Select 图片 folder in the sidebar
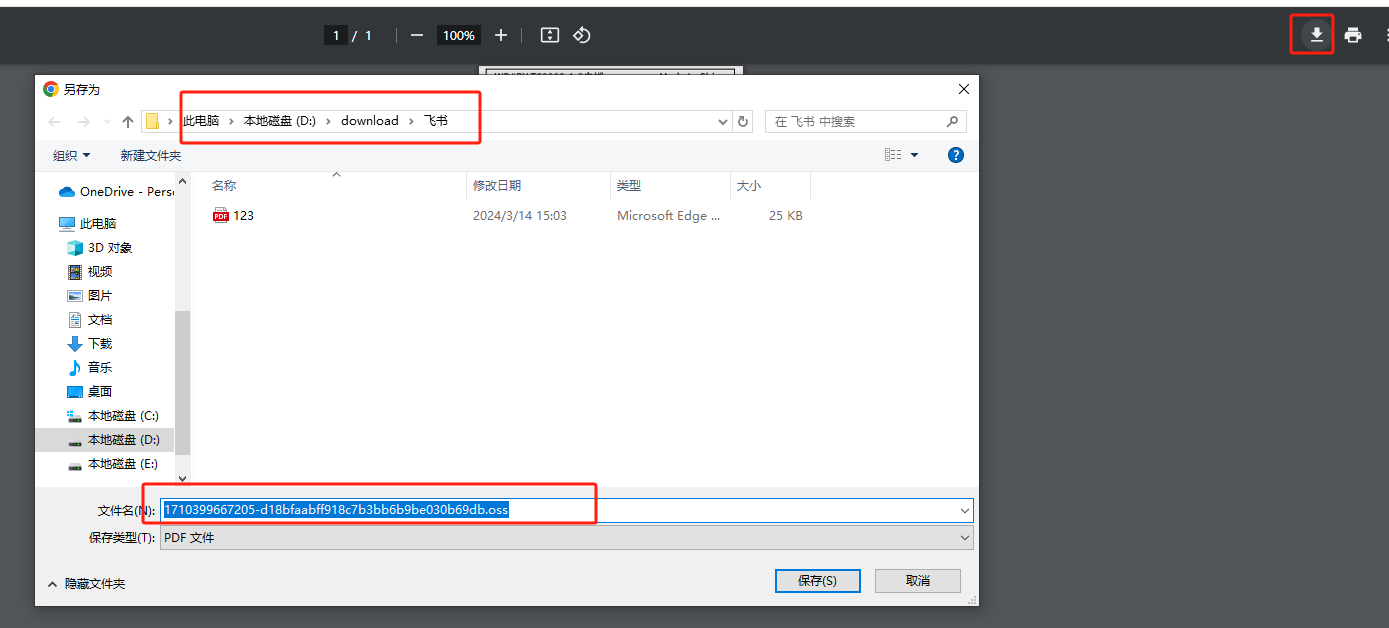The image size is (1389, 628). [x=90, y=295]
